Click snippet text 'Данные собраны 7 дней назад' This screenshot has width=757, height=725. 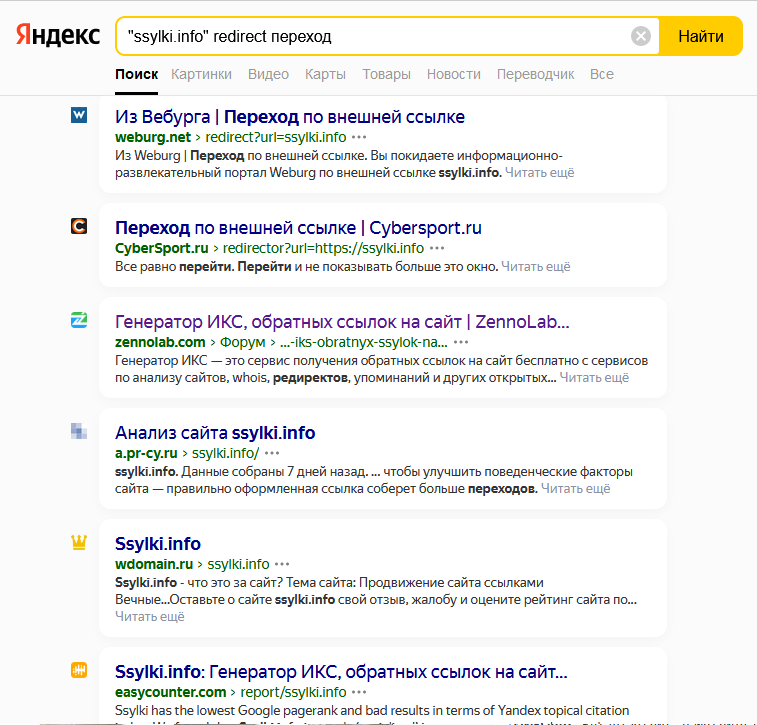pos(273,472)
